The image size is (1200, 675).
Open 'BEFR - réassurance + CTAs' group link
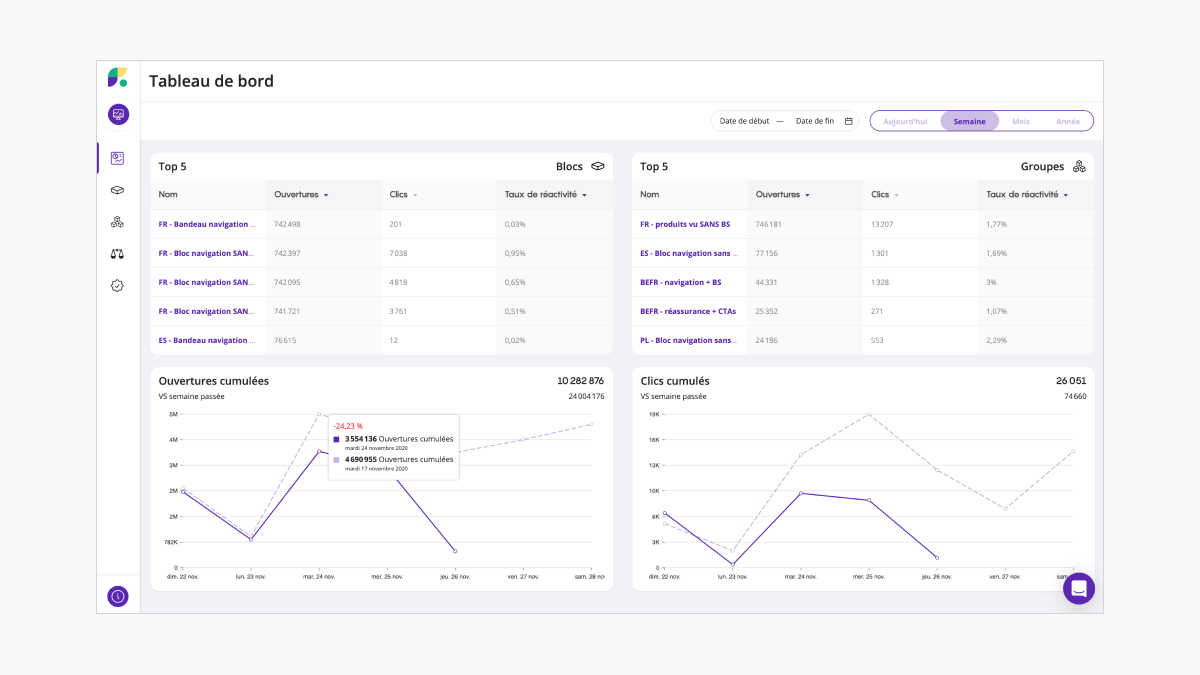click(688, 311)
